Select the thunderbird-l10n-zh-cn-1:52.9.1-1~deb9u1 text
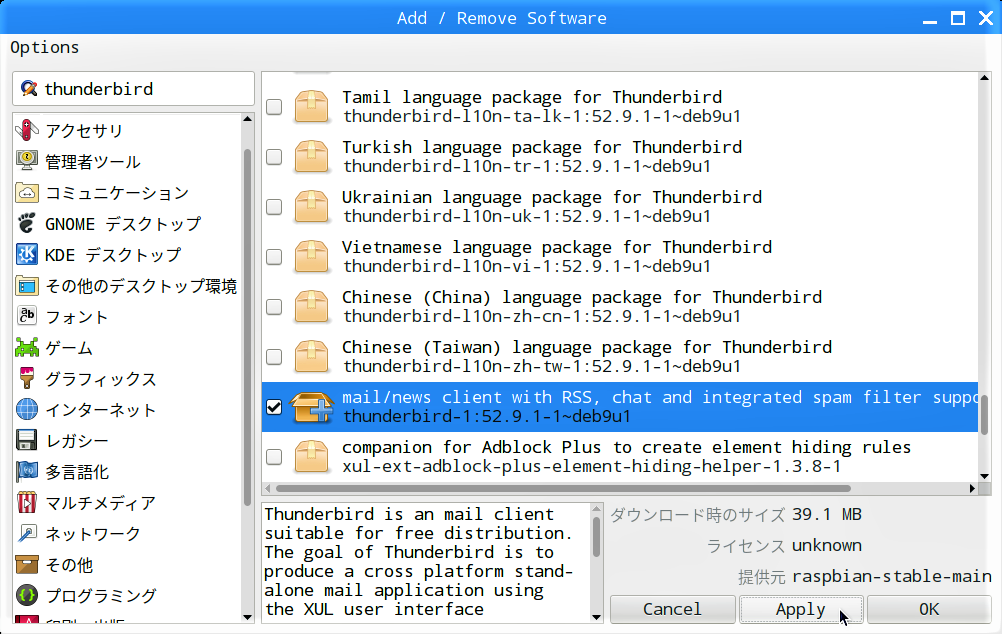 pos(542,316)
